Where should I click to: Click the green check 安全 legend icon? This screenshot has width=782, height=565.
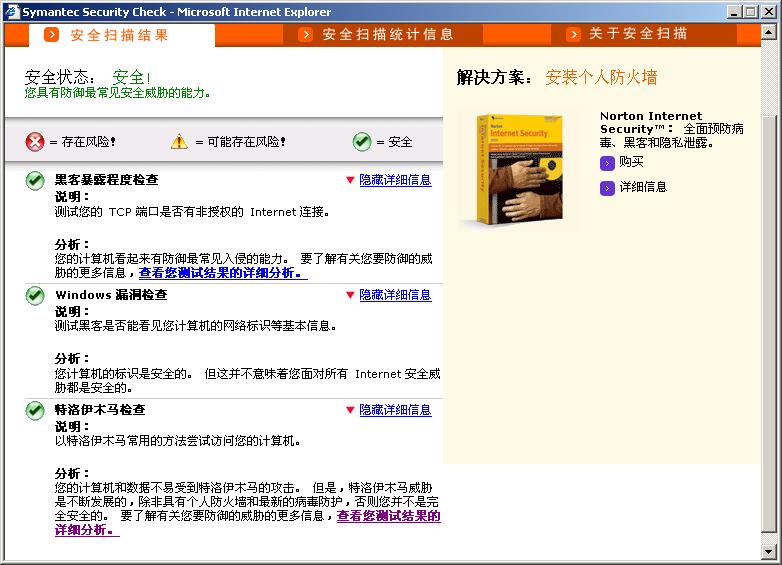(362, 142)
